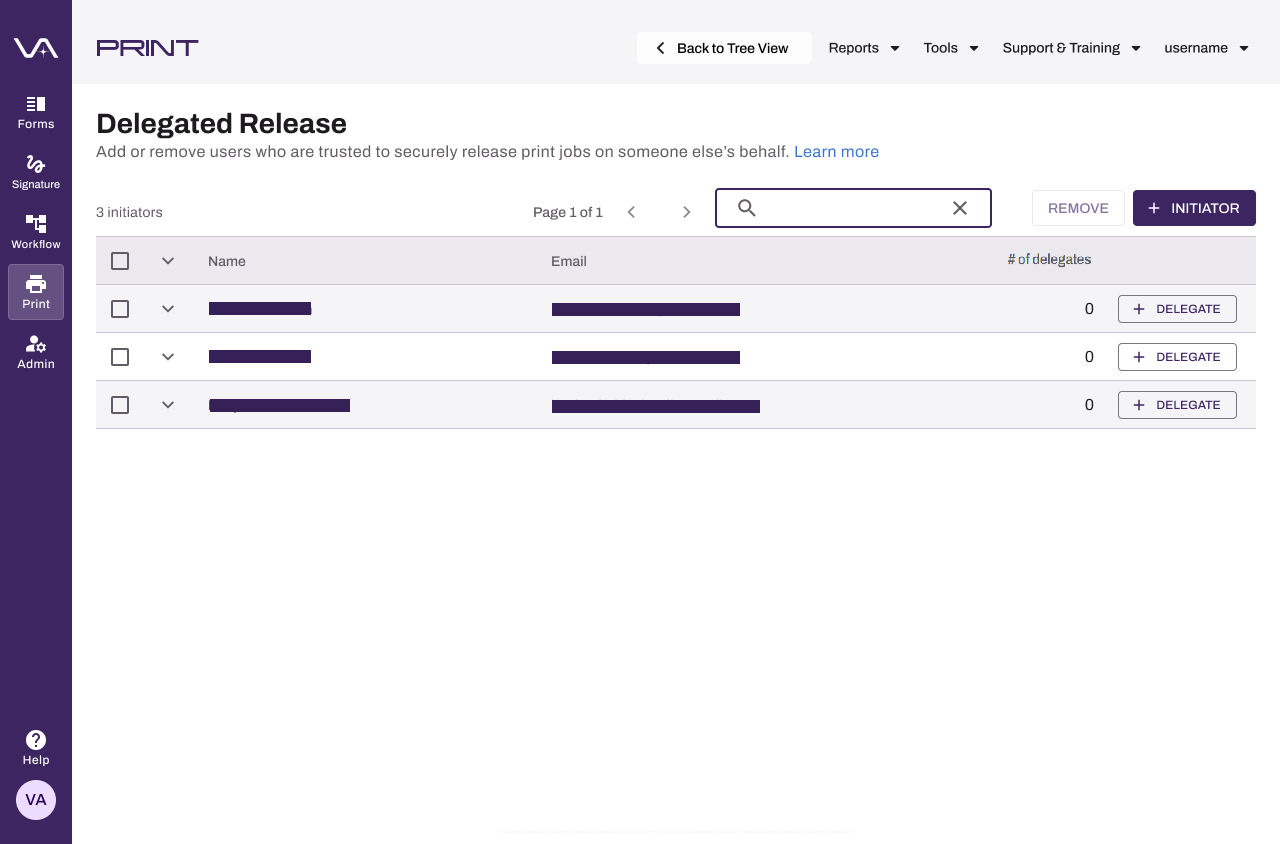Open the Admin section in sidebar

pos(36,352)
